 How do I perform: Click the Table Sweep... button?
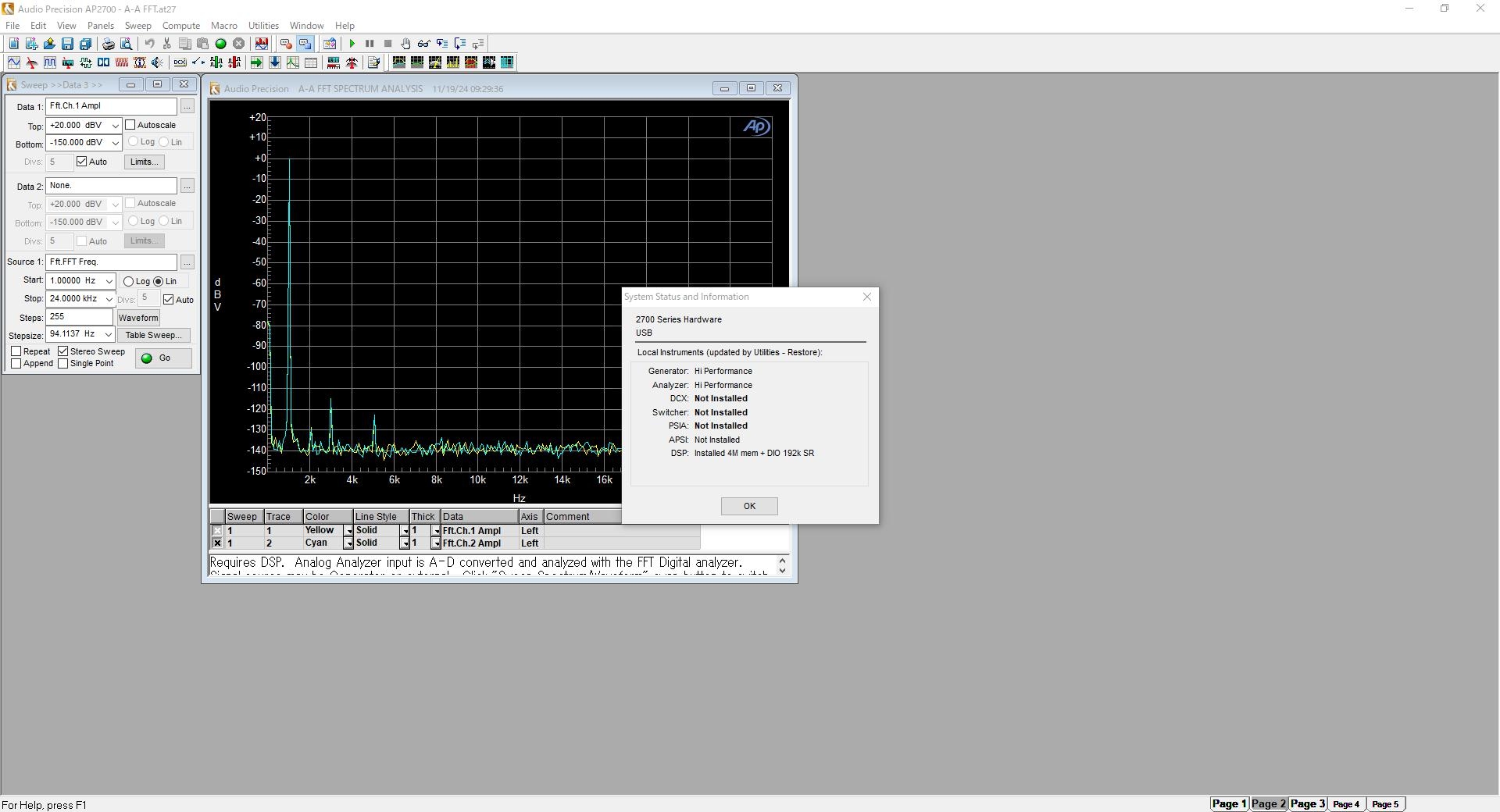pyautogui.click(x=154, y=335)
